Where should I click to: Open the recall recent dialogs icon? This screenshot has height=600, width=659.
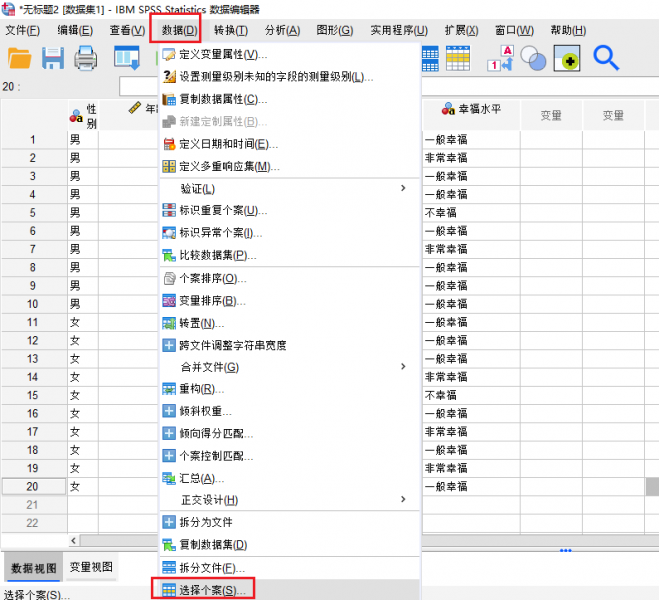127,58
